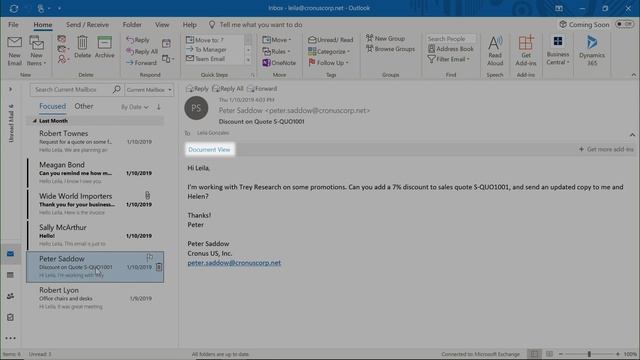
Task: Open email from Meagan Bond
Action: click(96, 173)
